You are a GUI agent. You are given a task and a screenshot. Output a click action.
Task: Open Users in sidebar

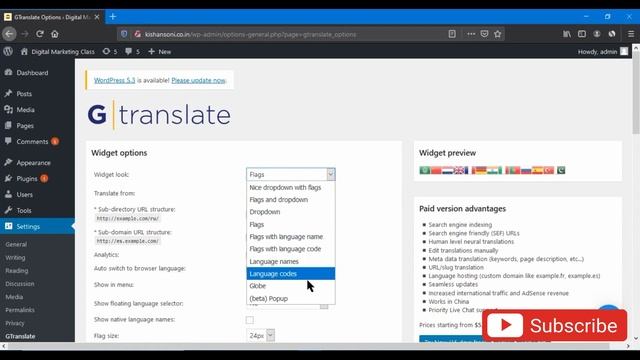click(x=24, y=195)
